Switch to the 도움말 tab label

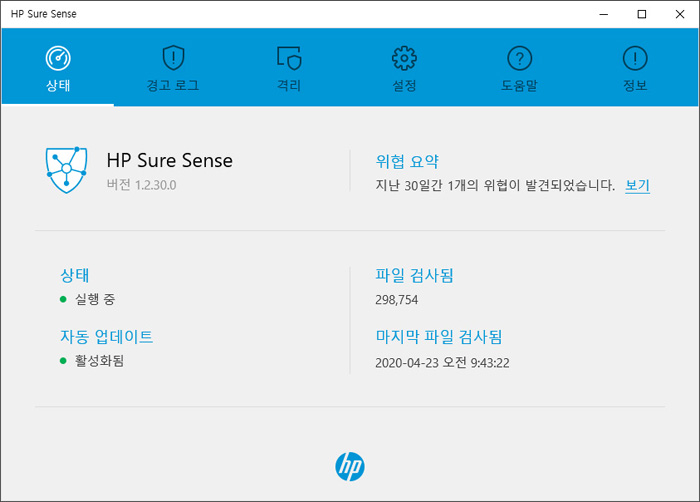pos(519,85)
